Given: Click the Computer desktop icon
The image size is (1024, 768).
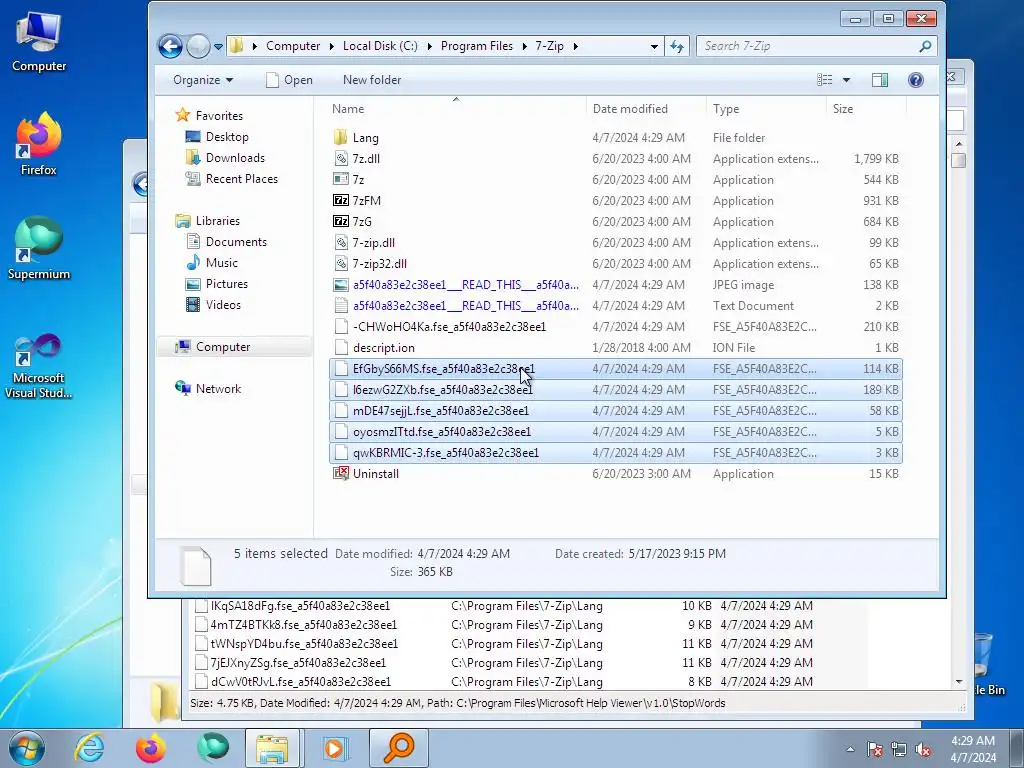Looking at the screenshot, I should 39,42.
